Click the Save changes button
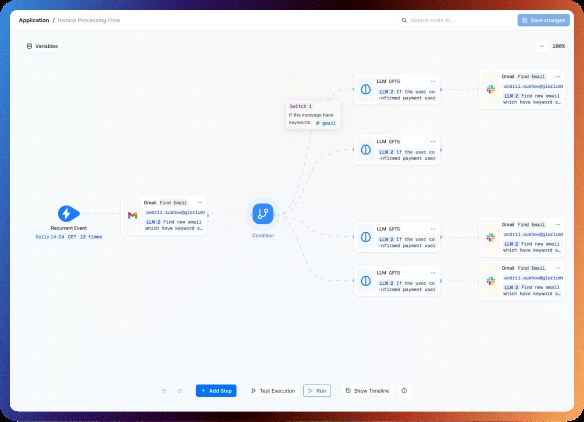This screenshot has width=584, height=422. click(543, 20)
